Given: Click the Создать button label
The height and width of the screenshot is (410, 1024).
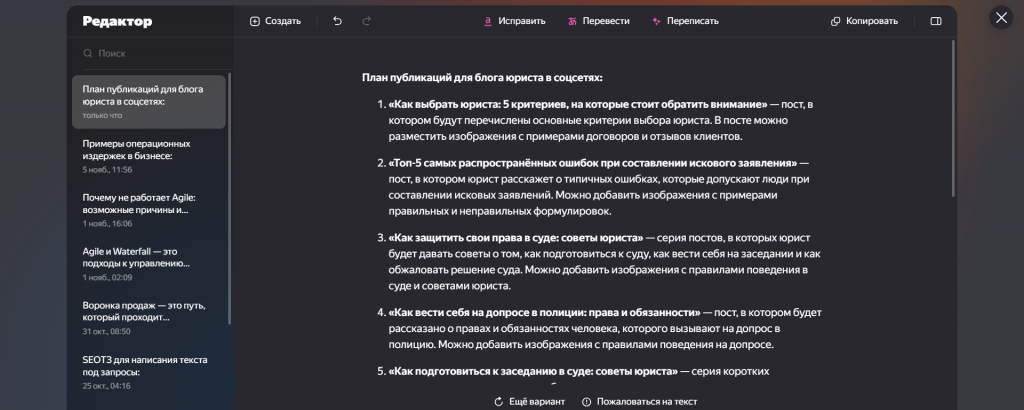Looking at the screenshot, I should [283, 21].
